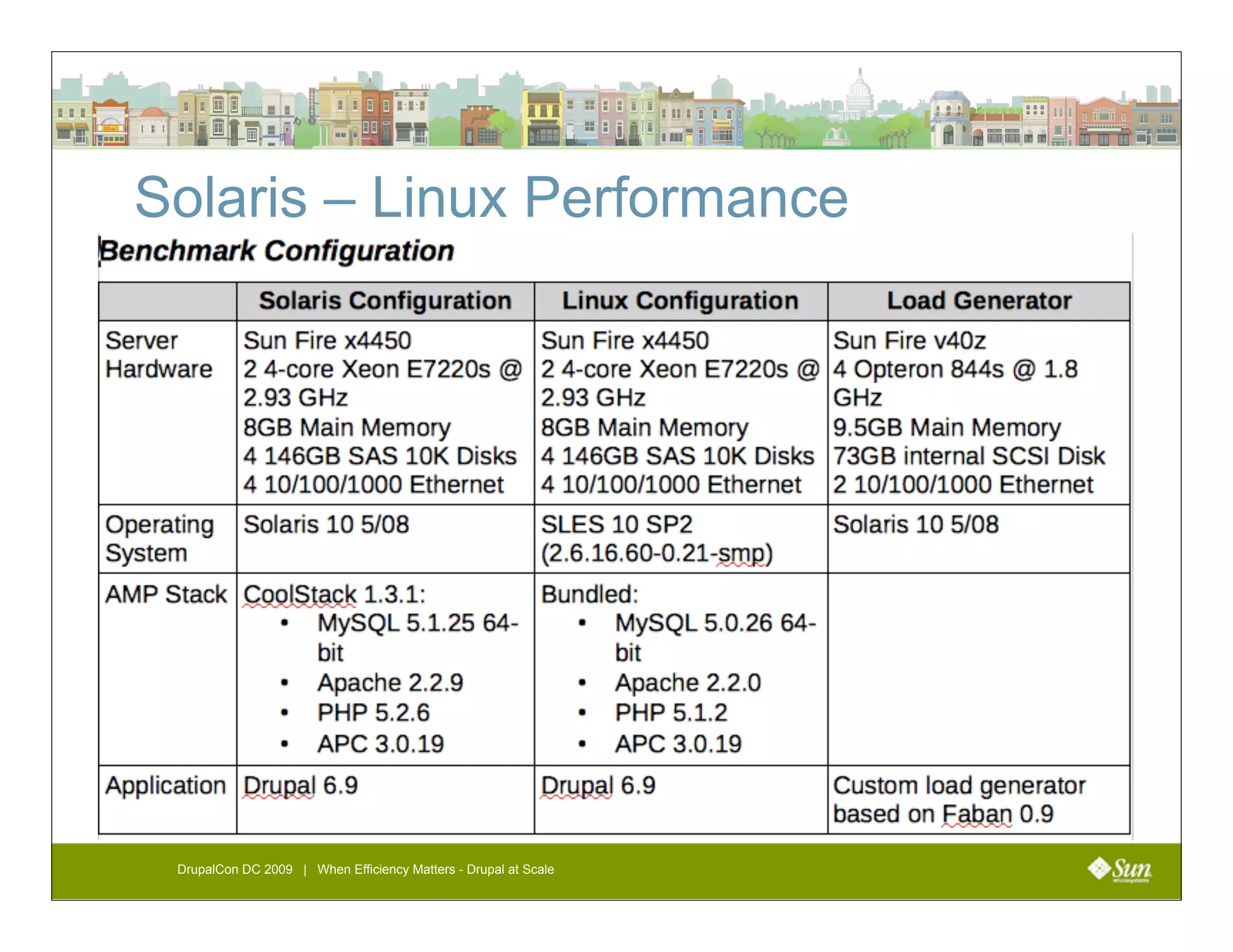Image resolution: width=1233 pixels, height=952 pixels.
Task: Click the DrupalCon DC 2009 footer text
Action: click(235, 869)
